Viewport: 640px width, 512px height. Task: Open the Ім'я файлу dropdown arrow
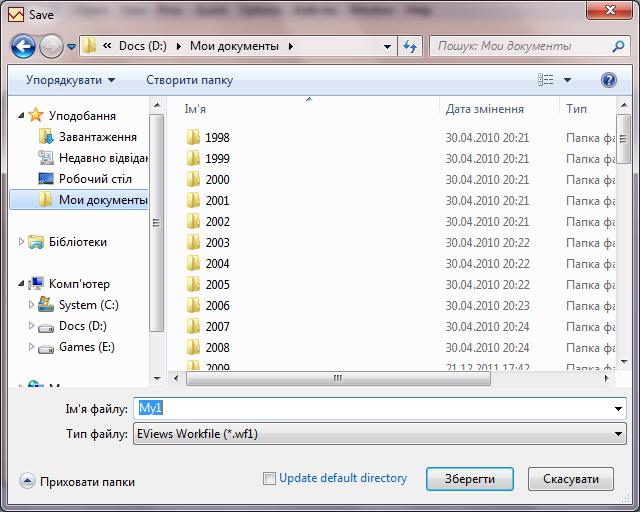(618, 409)
